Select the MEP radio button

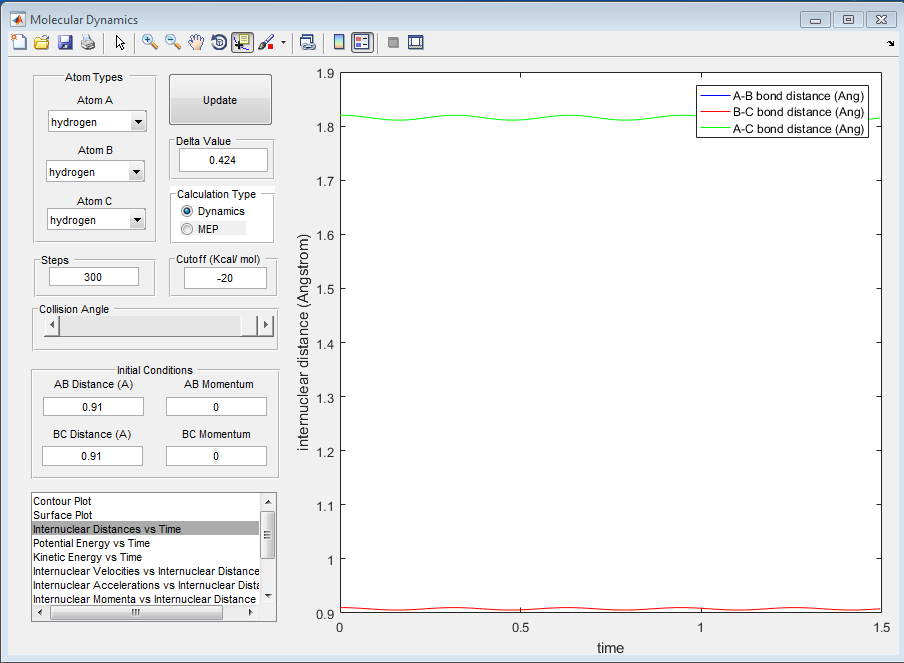point(187,229)
